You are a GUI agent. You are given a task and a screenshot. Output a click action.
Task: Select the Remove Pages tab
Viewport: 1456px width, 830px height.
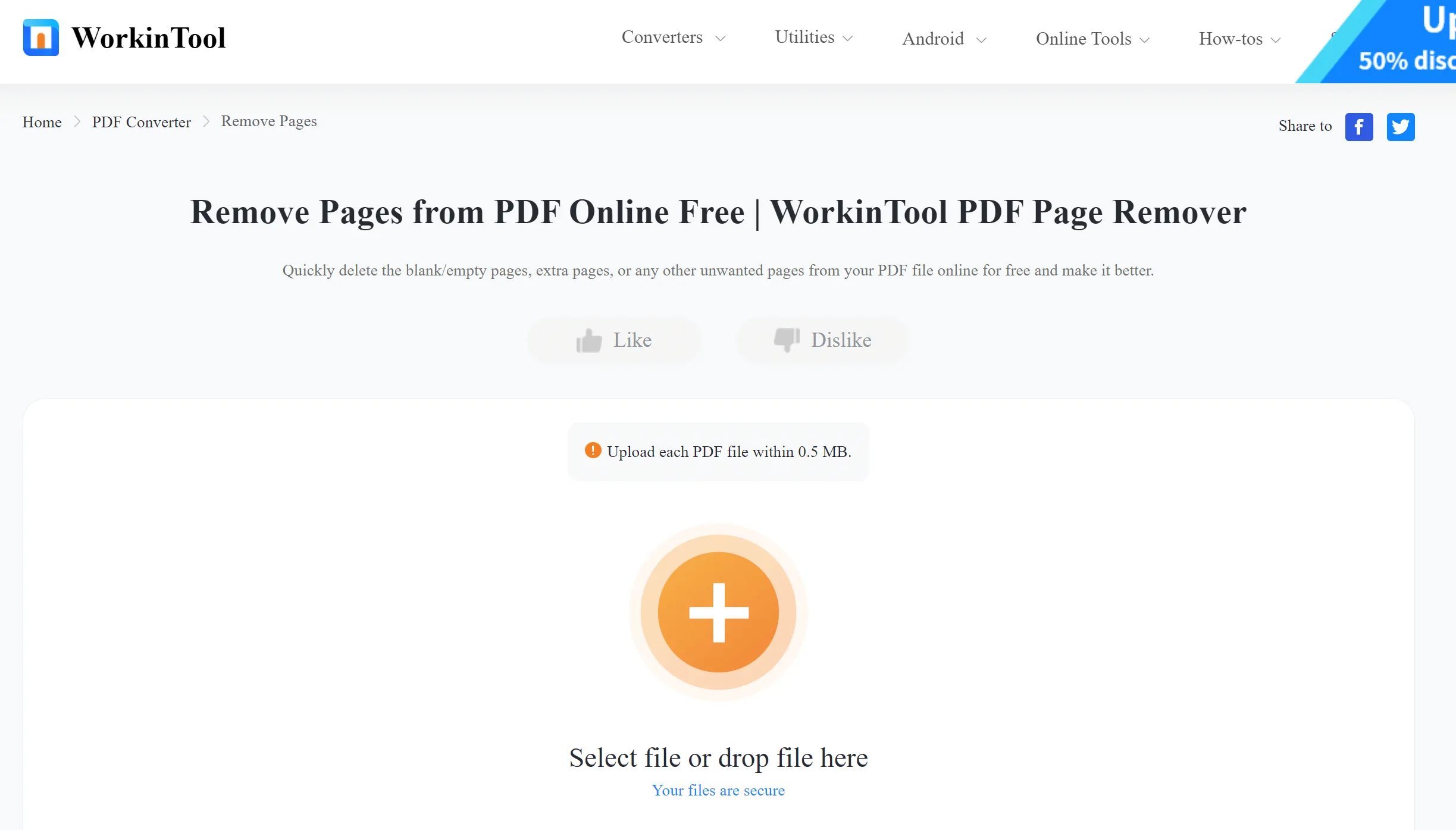268,121
